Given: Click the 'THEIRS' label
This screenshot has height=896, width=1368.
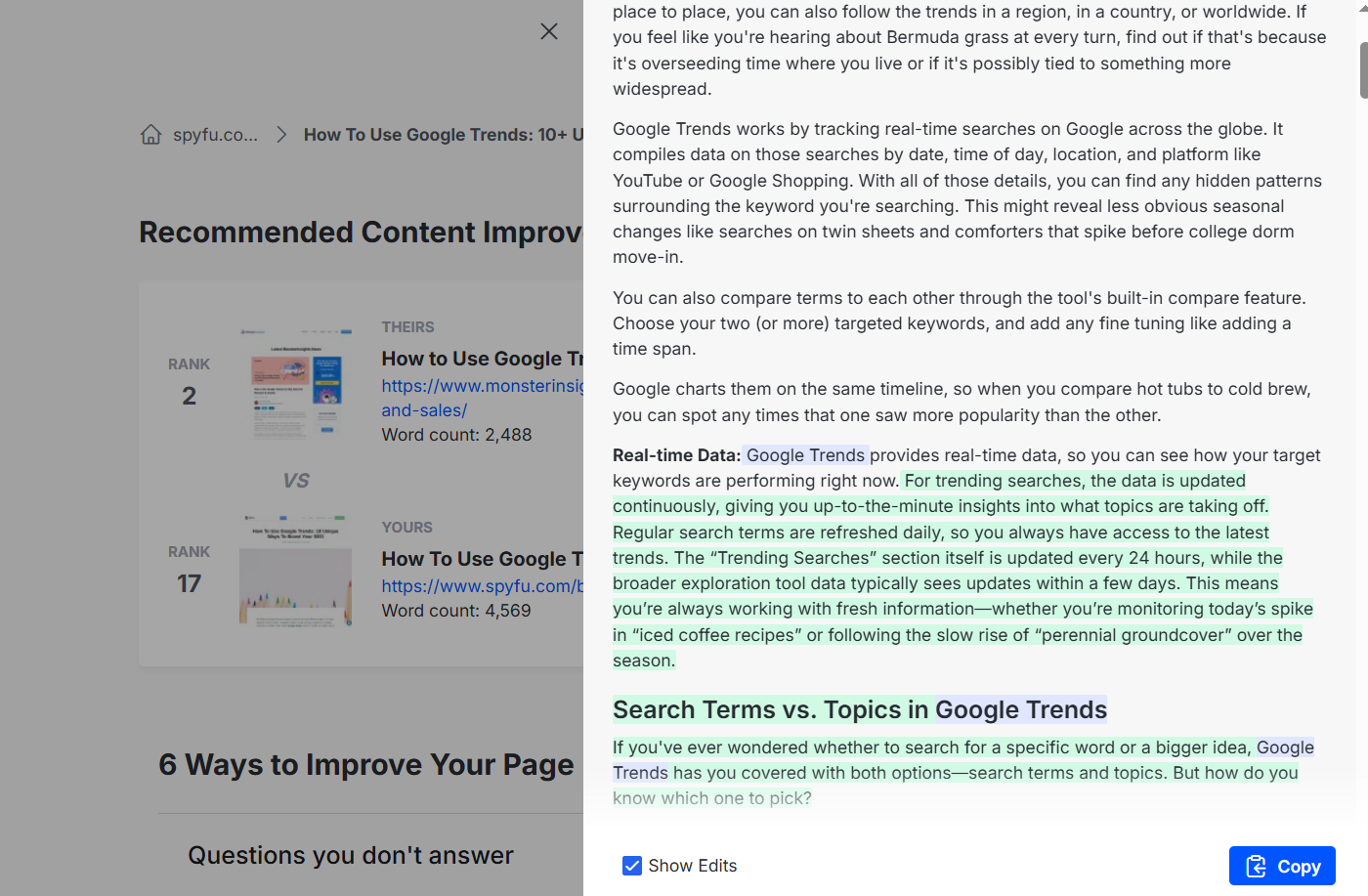Looking at the screenshot, I should [407, 327].
